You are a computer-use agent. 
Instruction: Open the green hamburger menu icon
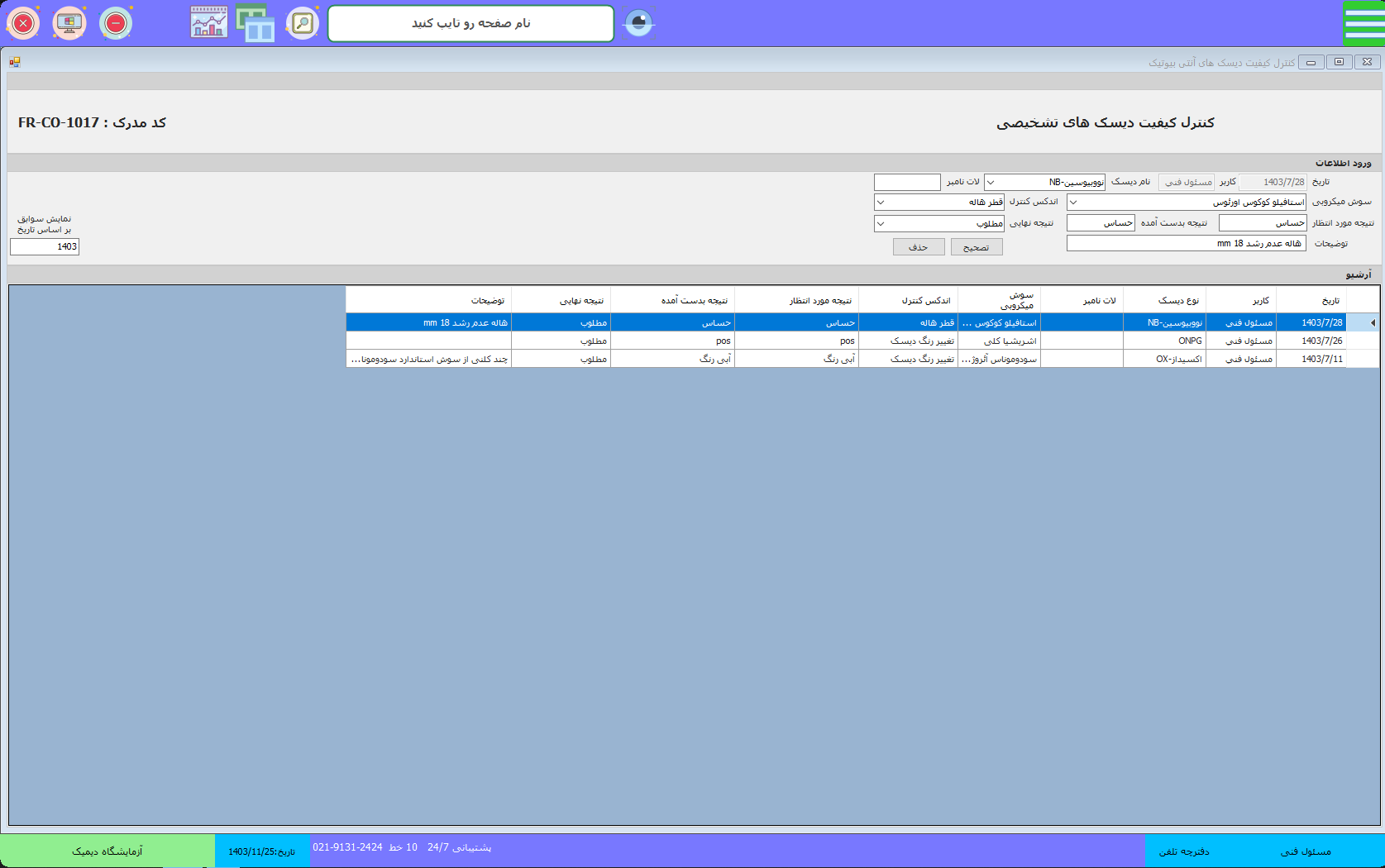[1364, 23]
